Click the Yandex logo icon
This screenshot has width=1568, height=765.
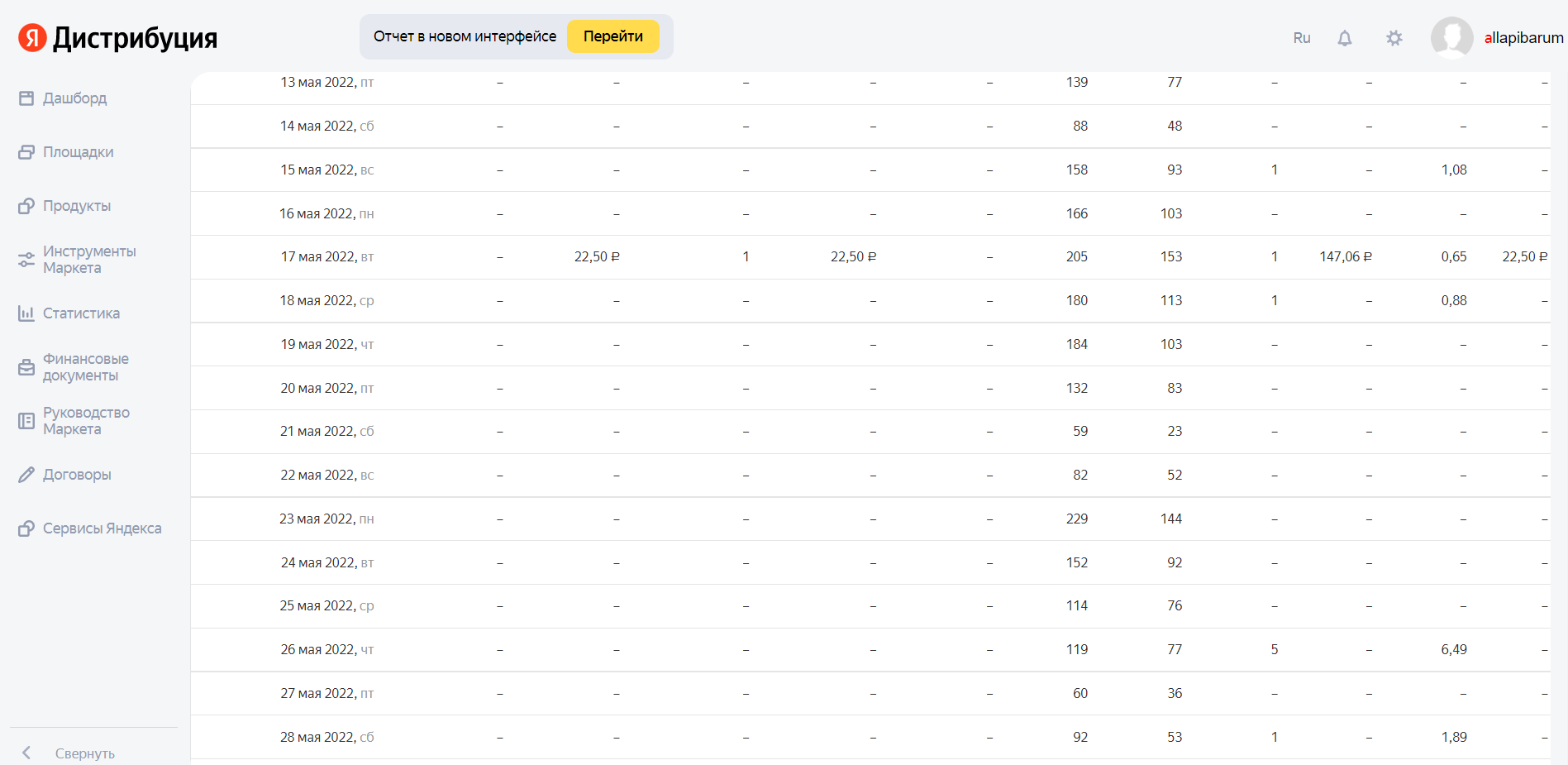32,37
